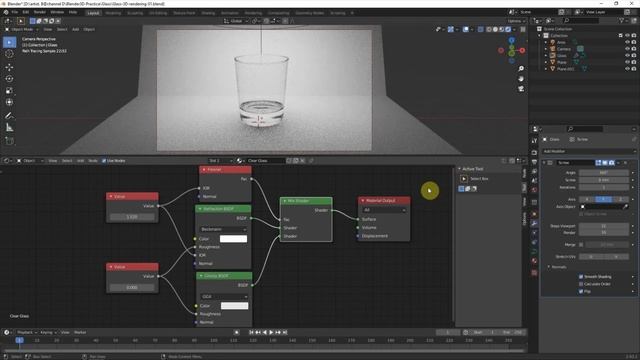Image resolution: width=640 pixels, height=360 pixels.
Task: Toggle the Flip normals checkbox
Action: 581,291
